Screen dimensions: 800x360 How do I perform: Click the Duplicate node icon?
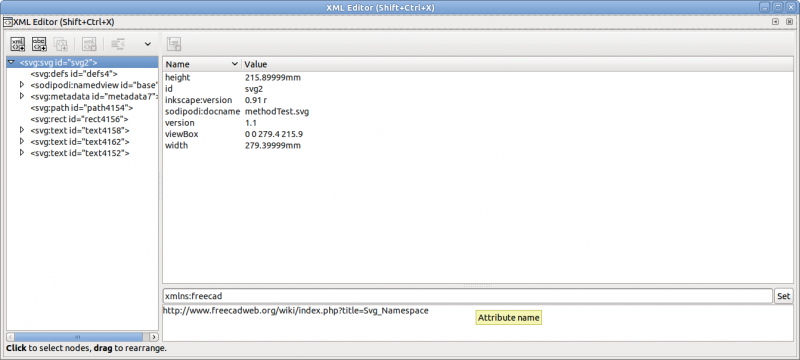tap(61, 44)
